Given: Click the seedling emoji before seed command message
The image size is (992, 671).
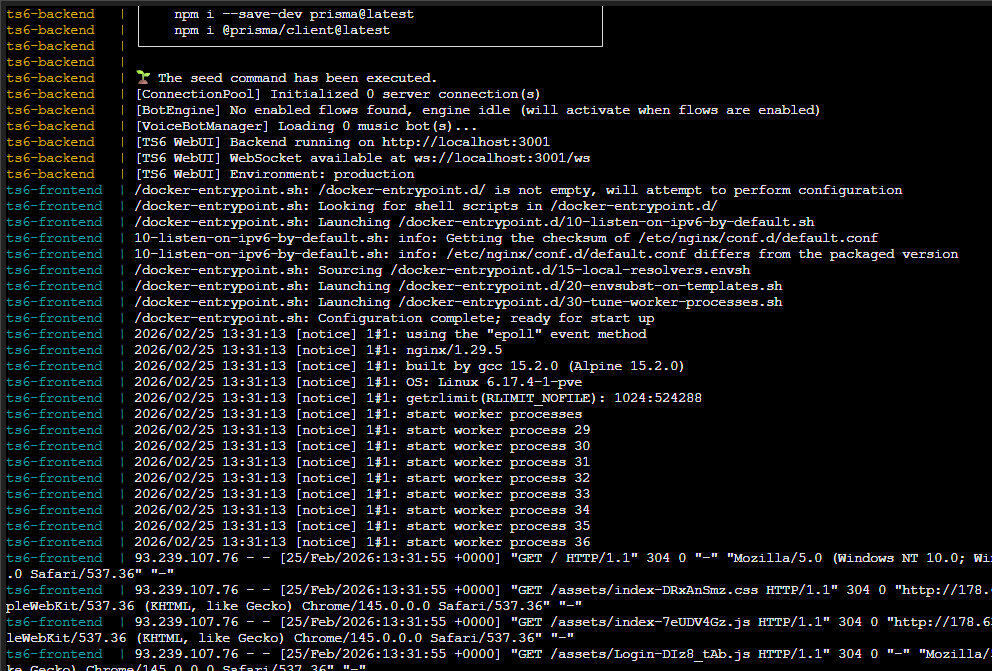Looking at the screenshot, I should (x=142, y=78).
